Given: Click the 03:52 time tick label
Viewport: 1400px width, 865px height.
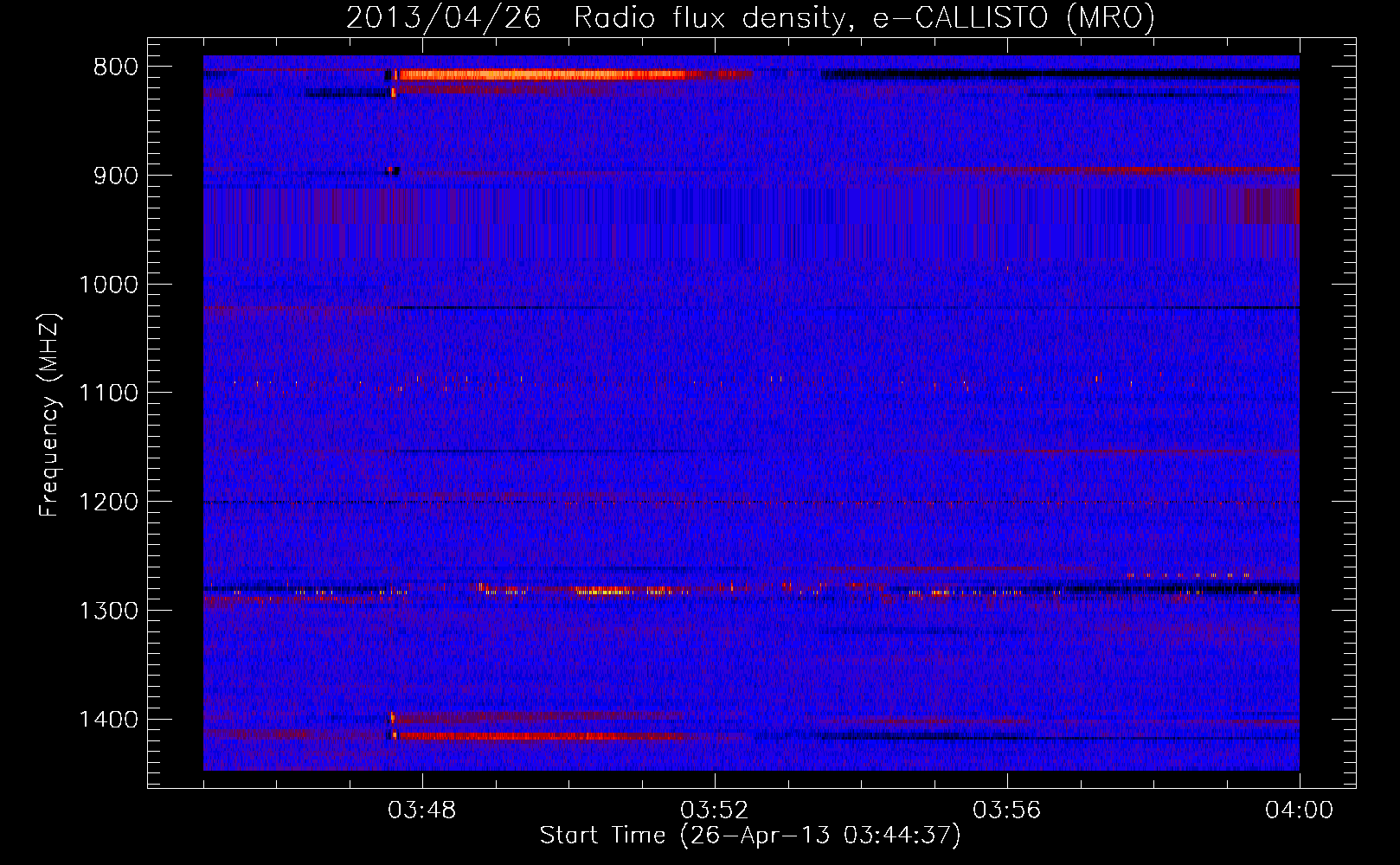Looking at the screenshot, I should pyautogui.click(x=715, y=811).
